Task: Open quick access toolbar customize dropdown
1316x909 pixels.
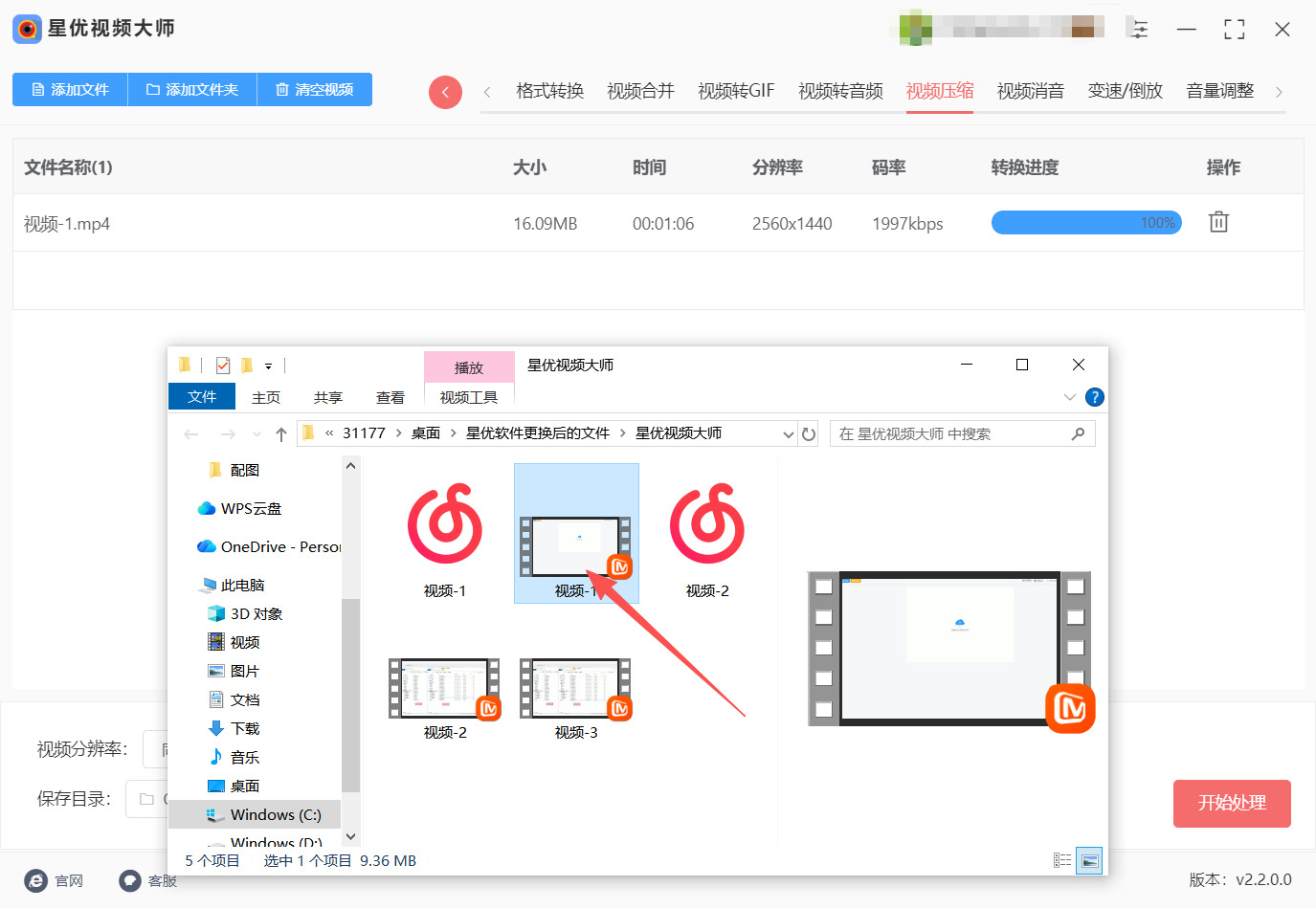Action: tap(269, 366)
